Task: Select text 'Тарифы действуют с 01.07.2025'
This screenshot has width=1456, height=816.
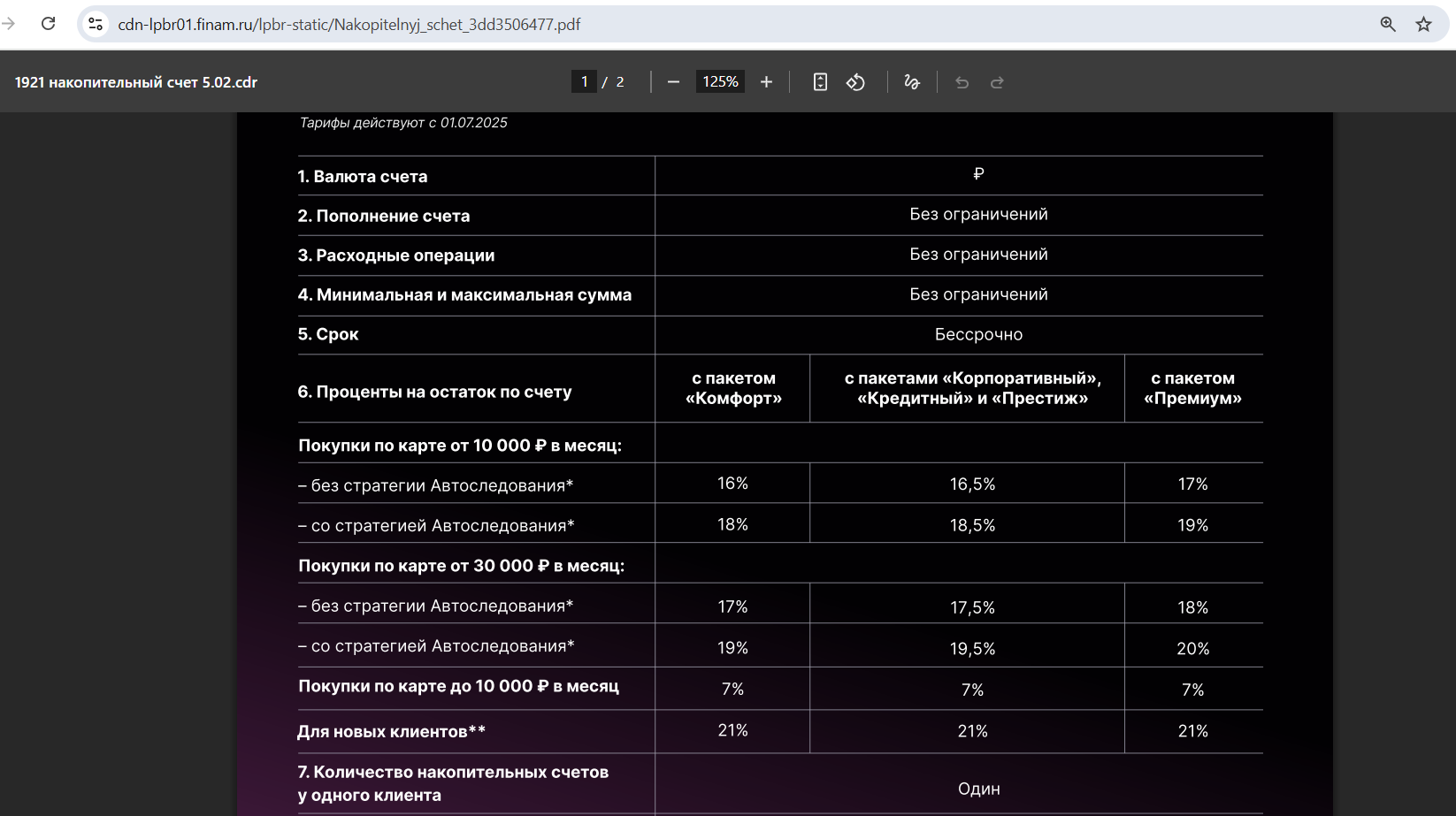Action: click(403, 123)
